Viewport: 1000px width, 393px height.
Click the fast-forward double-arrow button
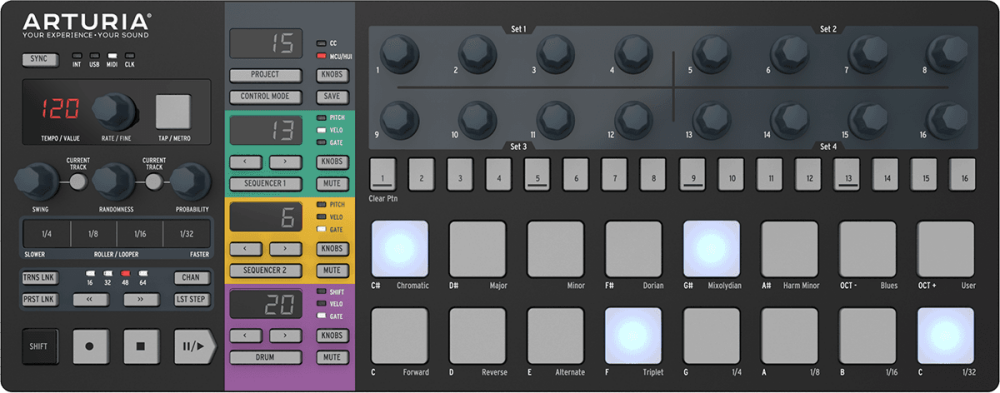(141, 299)
